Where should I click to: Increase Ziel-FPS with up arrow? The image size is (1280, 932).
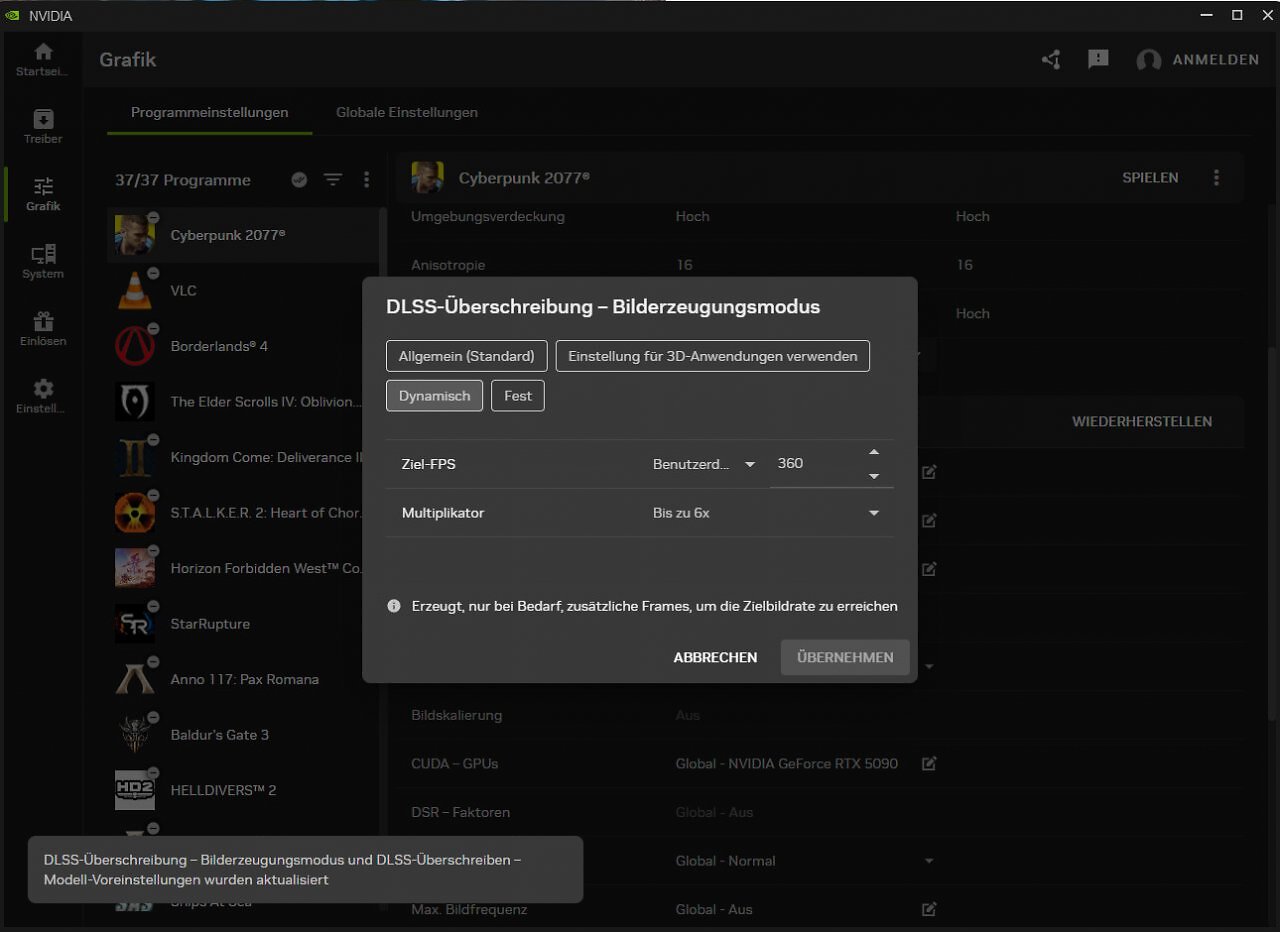pos(874,452)
